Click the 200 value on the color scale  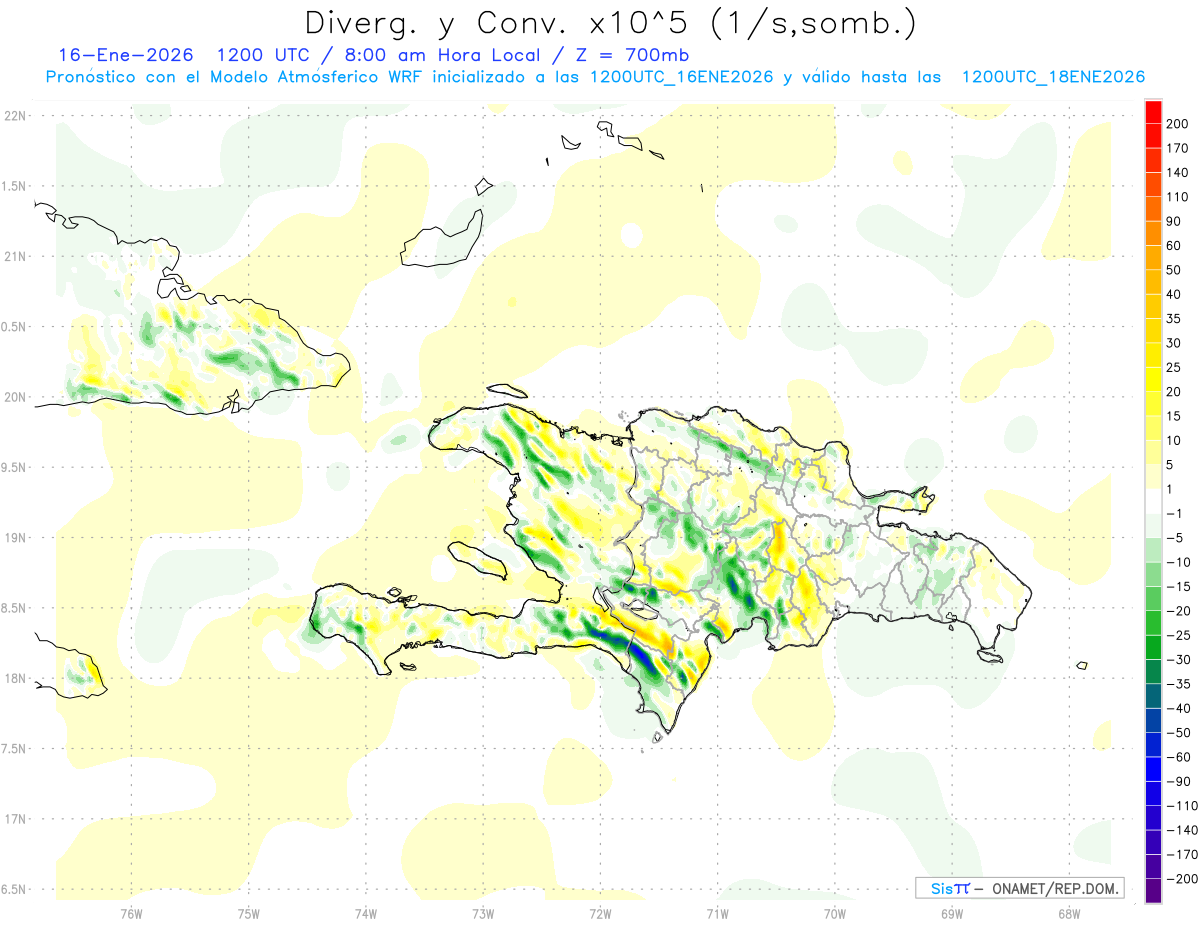pos(1178,124)
